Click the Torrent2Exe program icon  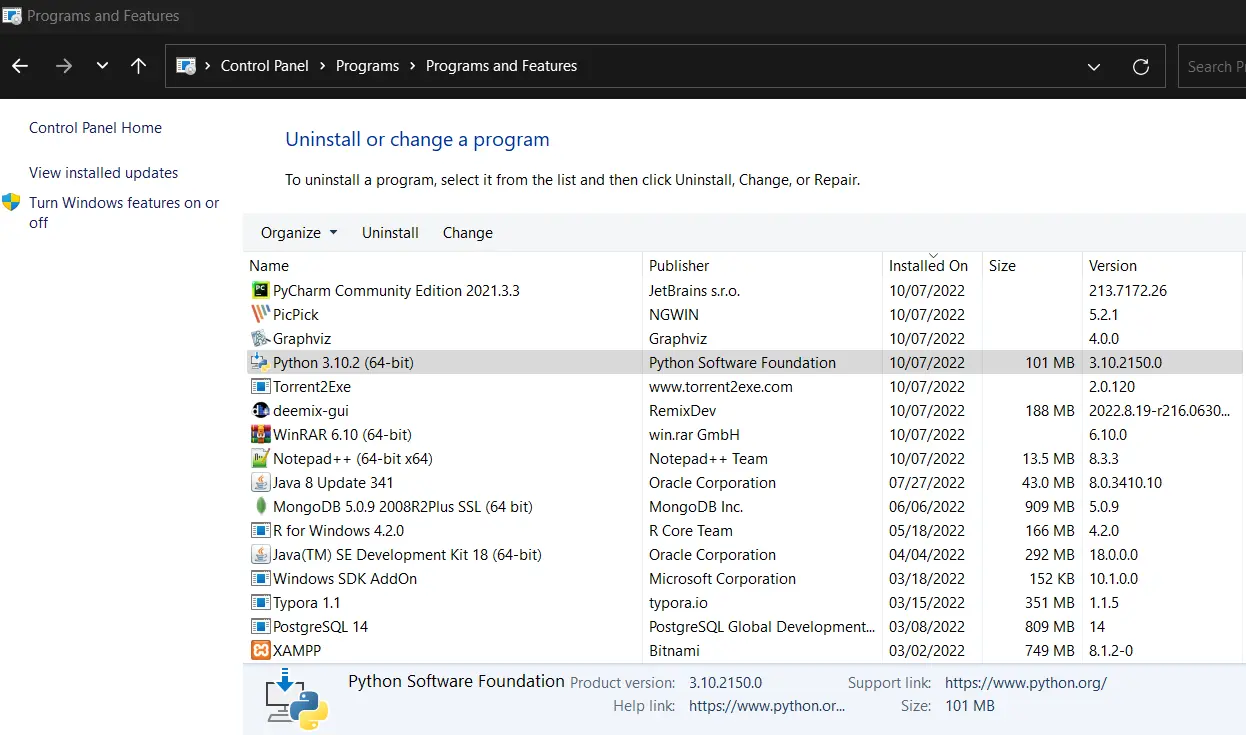tap(260, 387)
